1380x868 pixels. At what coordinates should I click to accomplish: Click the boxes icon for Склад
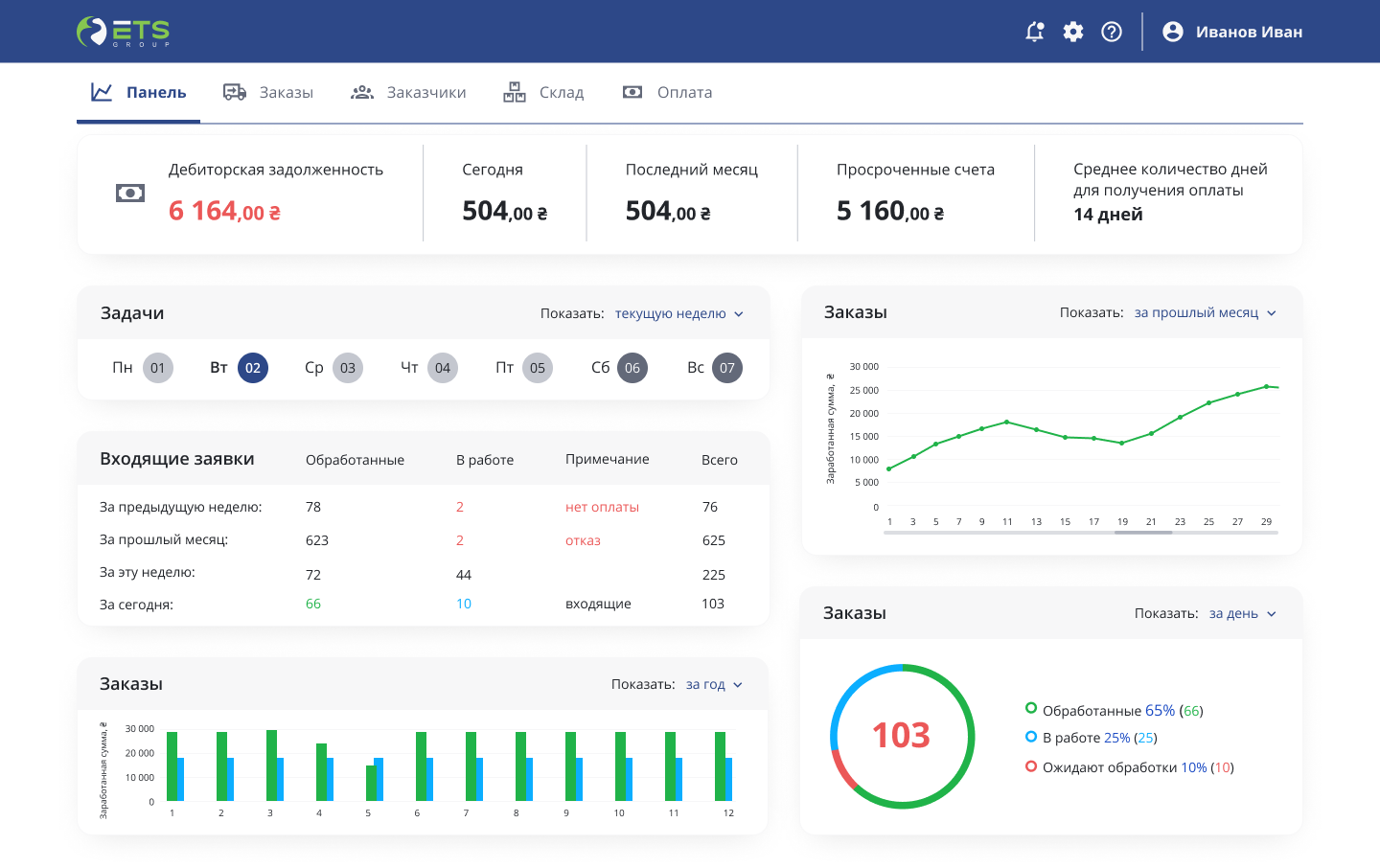515,92
